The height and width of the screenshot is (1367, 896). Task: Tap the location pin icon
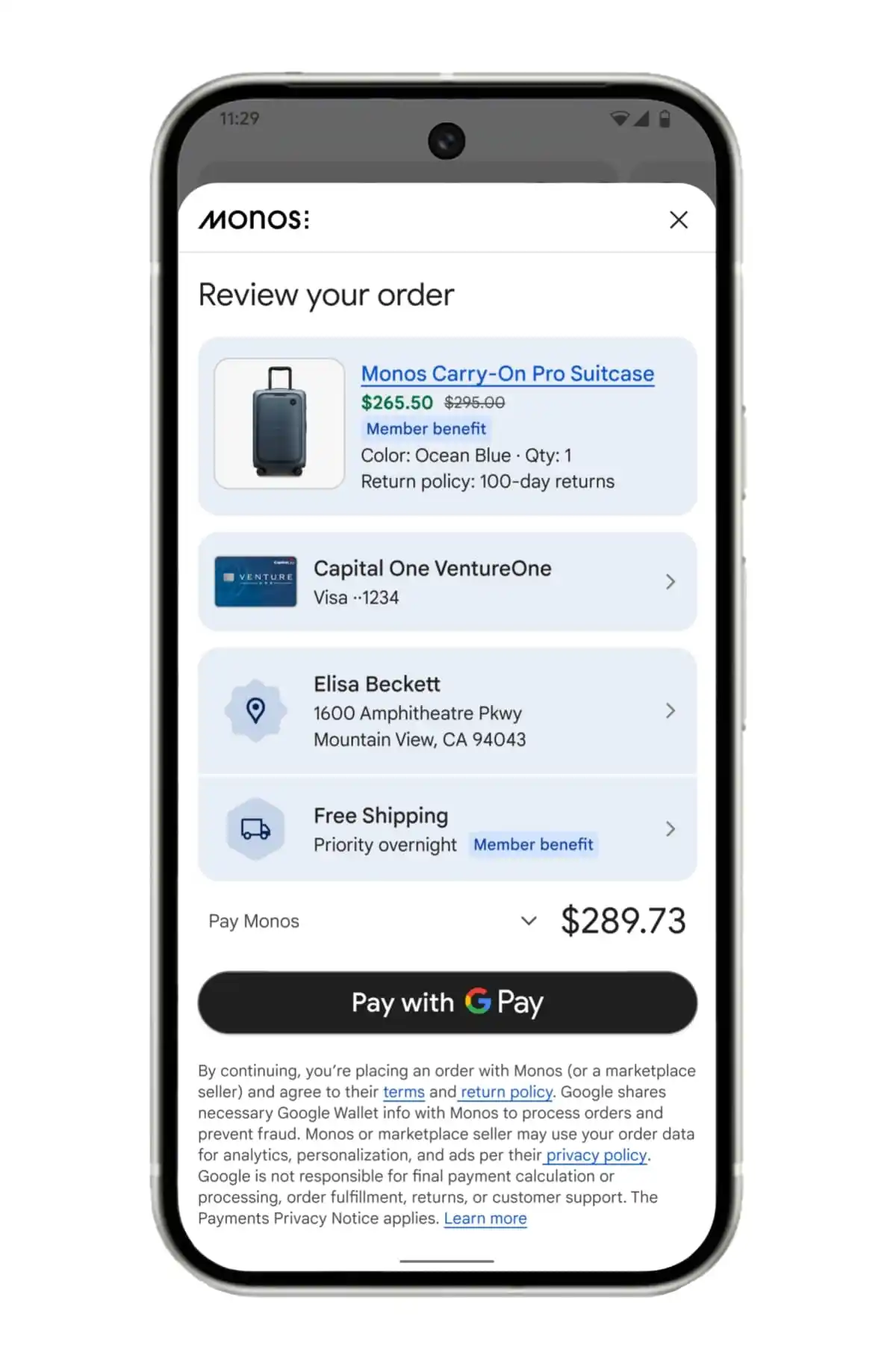pyautogui.click(x=256, y=710)
